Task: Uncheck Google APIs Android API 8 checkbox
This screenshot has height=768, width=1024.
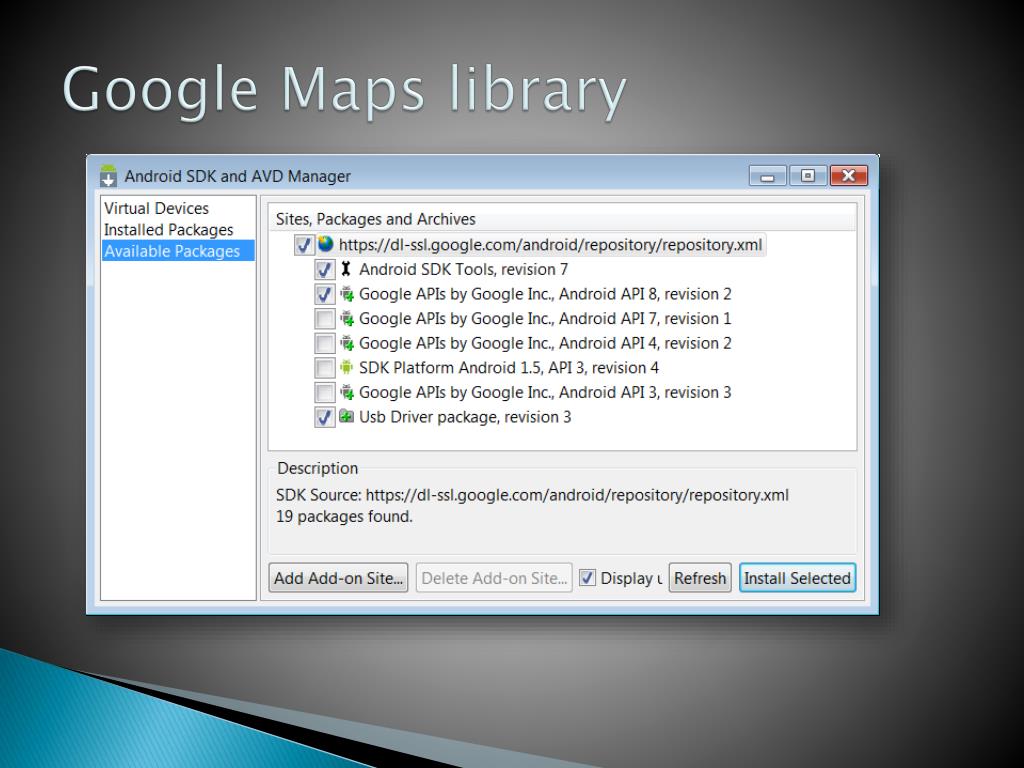Action: click(325, 294)
